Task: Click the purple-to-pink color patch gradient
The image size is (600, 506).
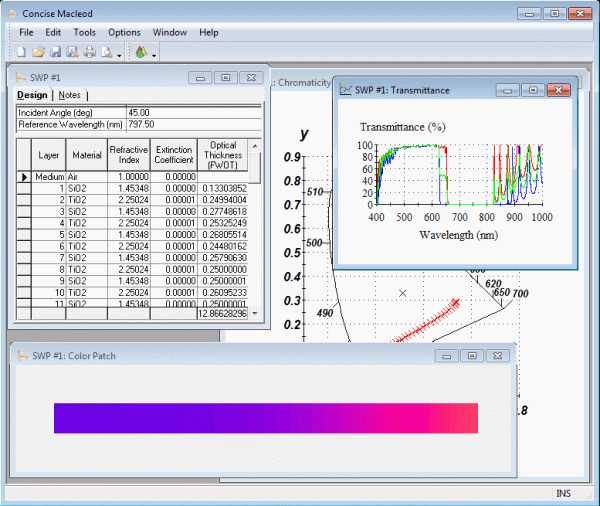Action: tap(266, 418)
